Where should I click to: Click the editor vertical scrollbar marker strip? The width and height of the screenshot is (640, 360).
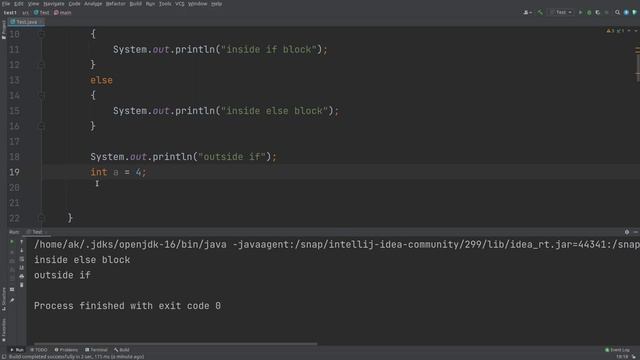[x=637, y=63]
